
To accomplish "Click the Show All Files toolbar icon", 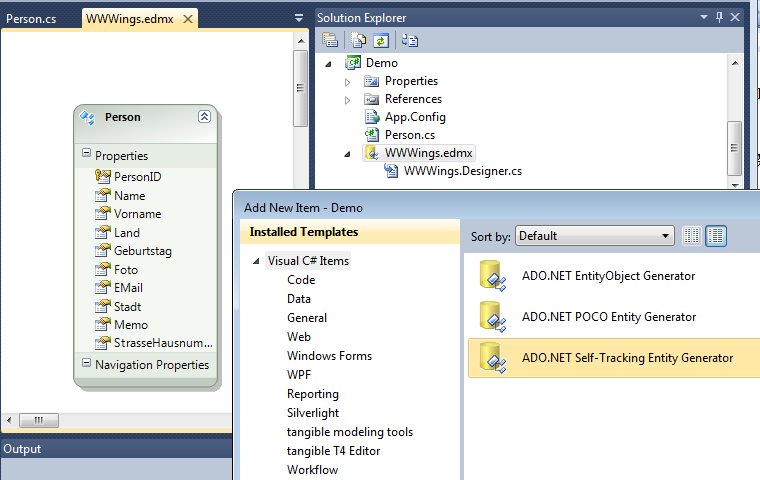I will [358, 41].
